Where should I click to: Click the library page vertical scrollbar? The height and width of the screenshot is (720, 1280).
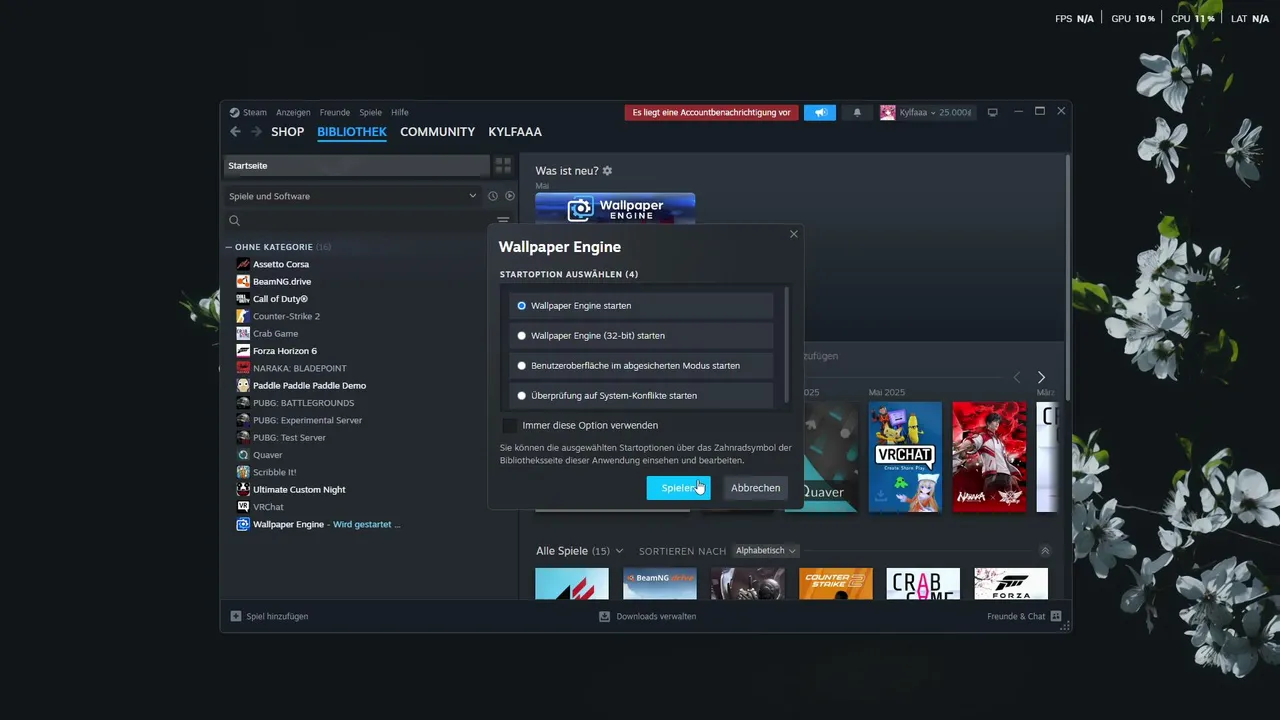coord(1068,278)
